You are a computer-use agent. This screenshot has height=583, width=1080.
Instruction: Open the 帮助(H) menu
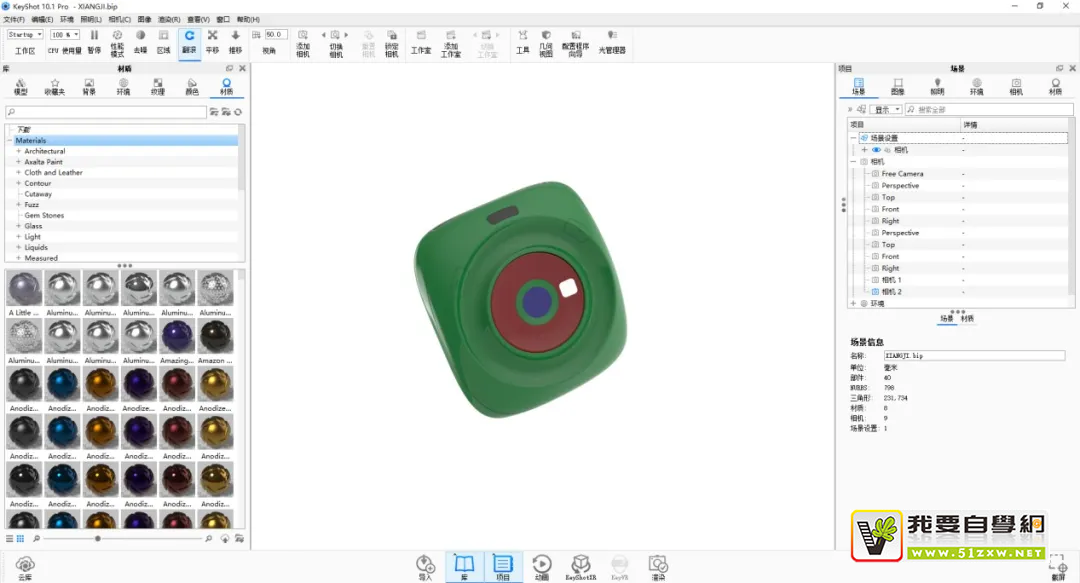[x=248, y=19]
